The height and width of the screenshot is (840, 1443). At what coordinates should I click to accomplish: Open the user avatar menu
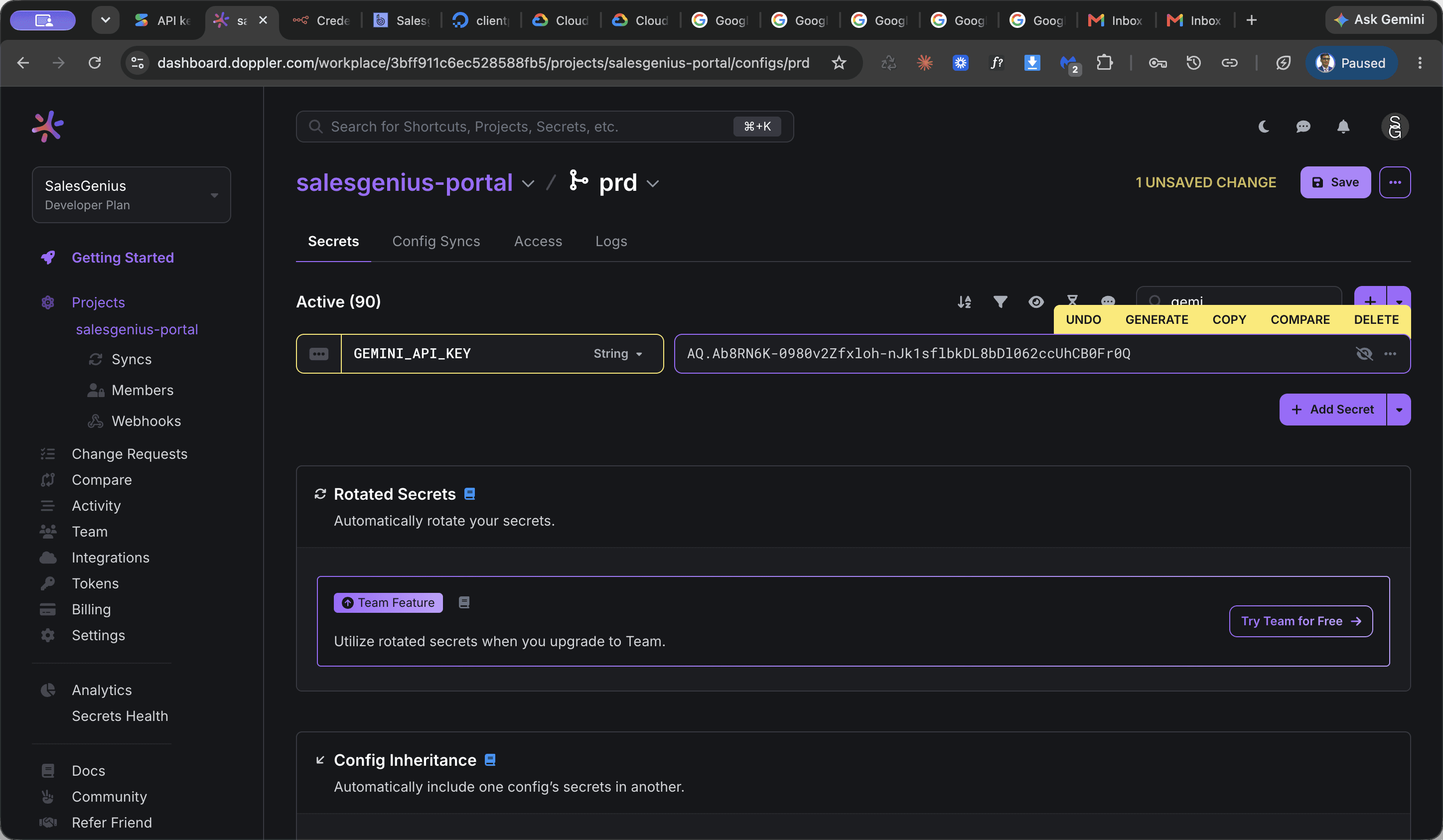pyautogui.click(x=1395, y=127)
